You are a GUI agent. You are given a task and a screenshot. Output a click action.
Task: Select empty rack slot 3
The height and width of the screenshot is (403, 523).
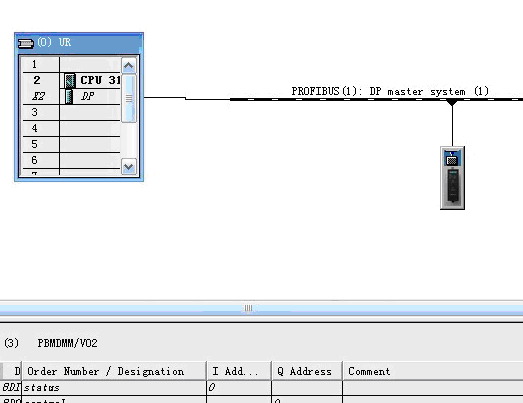tap(71, 112)
